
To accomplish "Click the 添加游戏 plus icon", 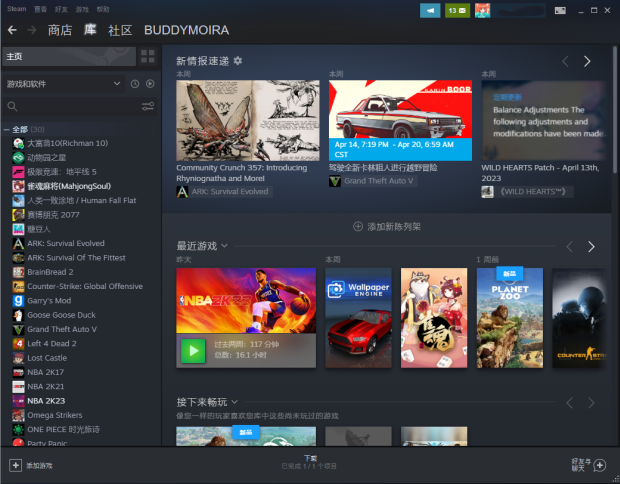I will [15, 465].
